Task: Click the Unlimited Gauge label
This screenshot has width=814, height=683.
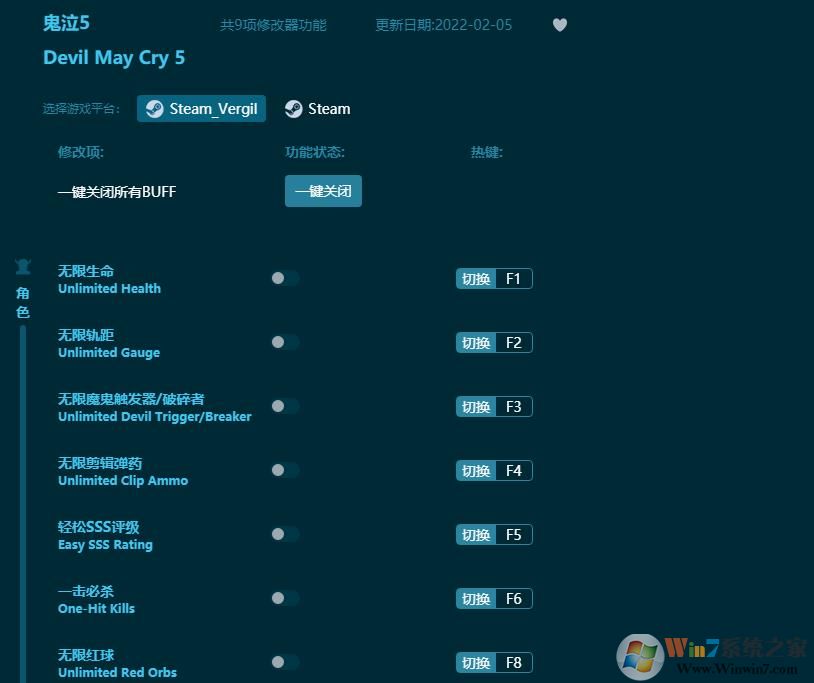Action: point(109,353)
